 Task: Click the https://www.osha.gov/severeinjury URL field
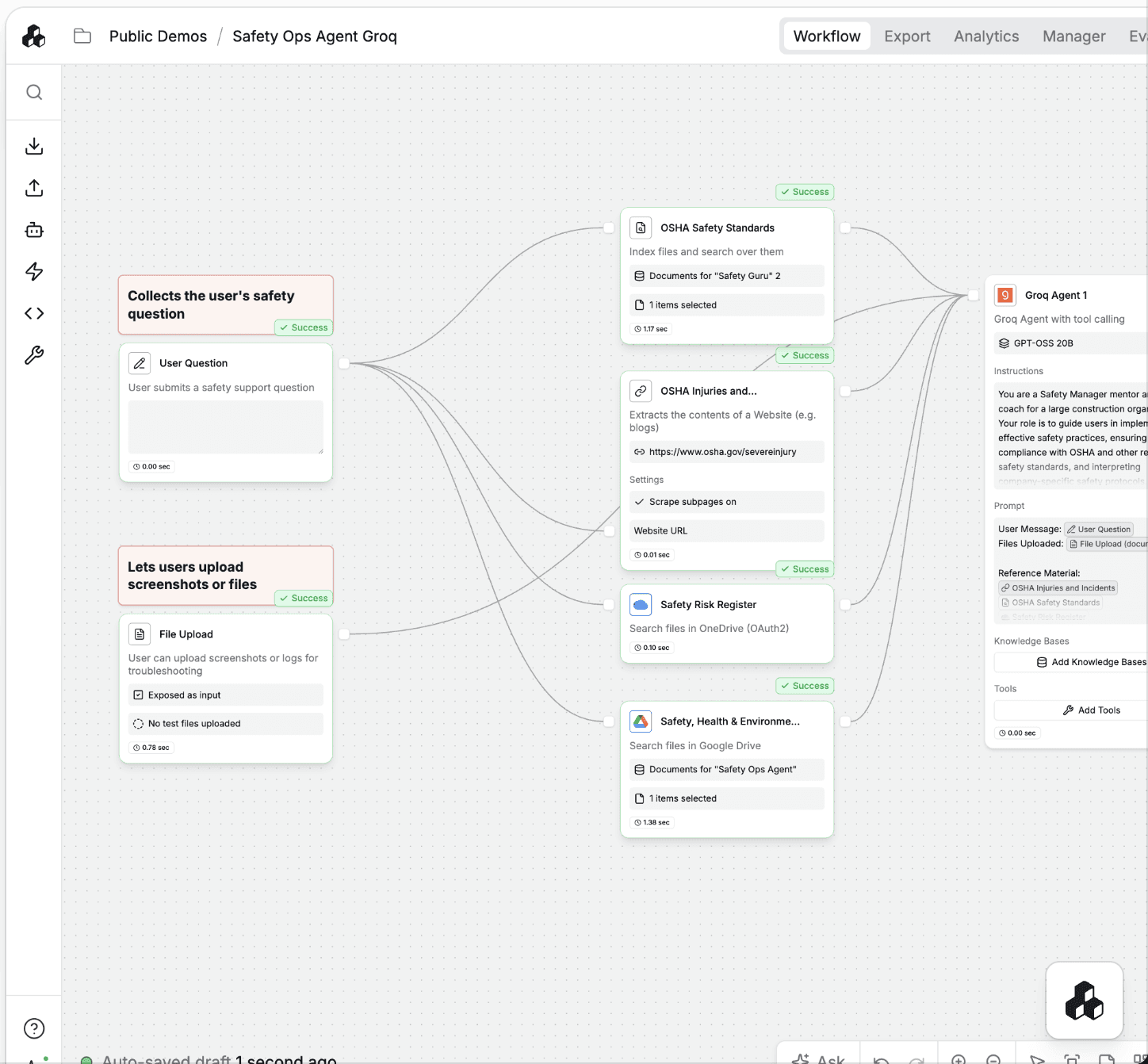[x=727, y=452]
